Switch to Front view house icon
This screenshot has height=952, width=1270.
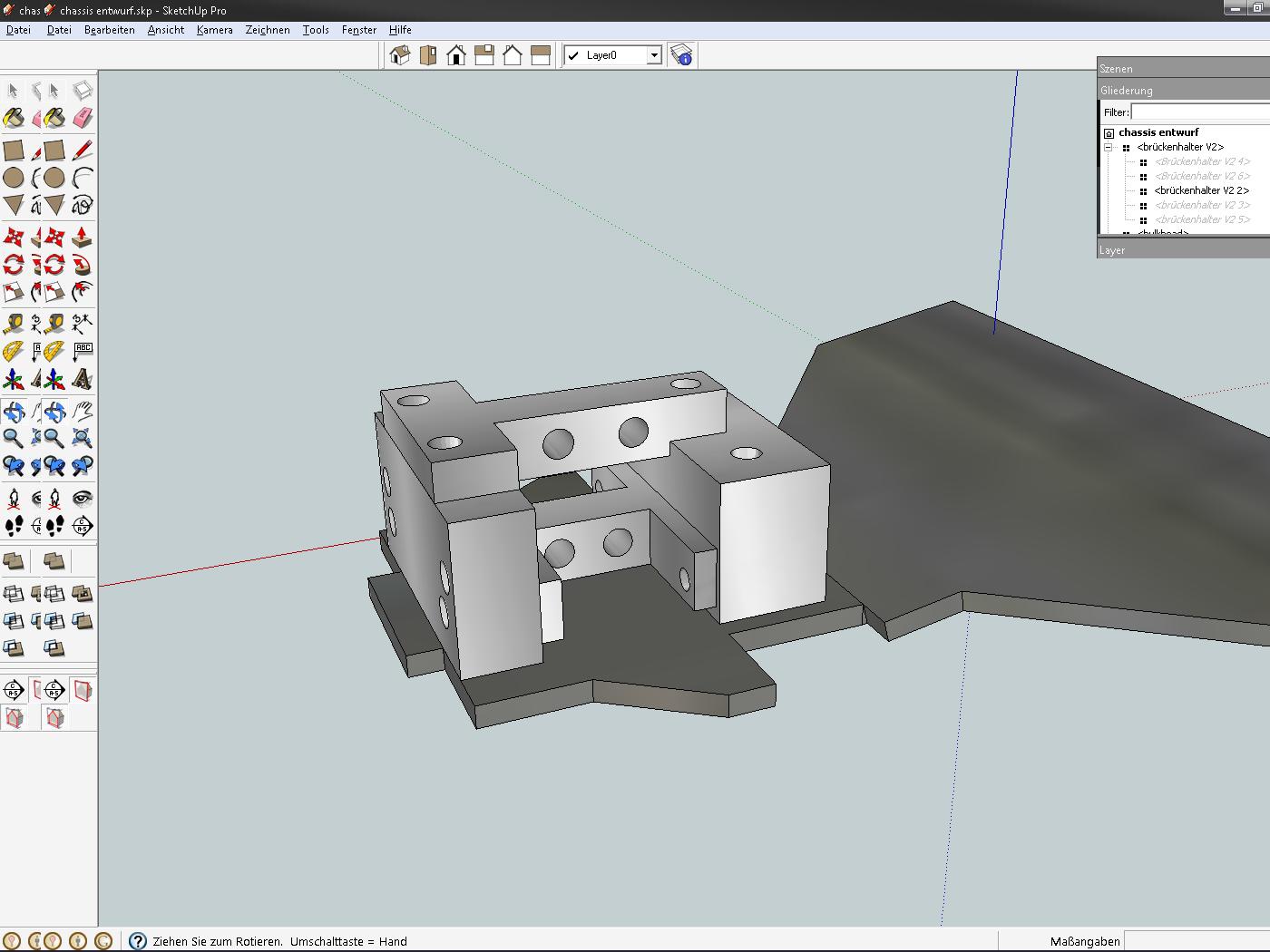pyautogui.click(x=456, y=55)
